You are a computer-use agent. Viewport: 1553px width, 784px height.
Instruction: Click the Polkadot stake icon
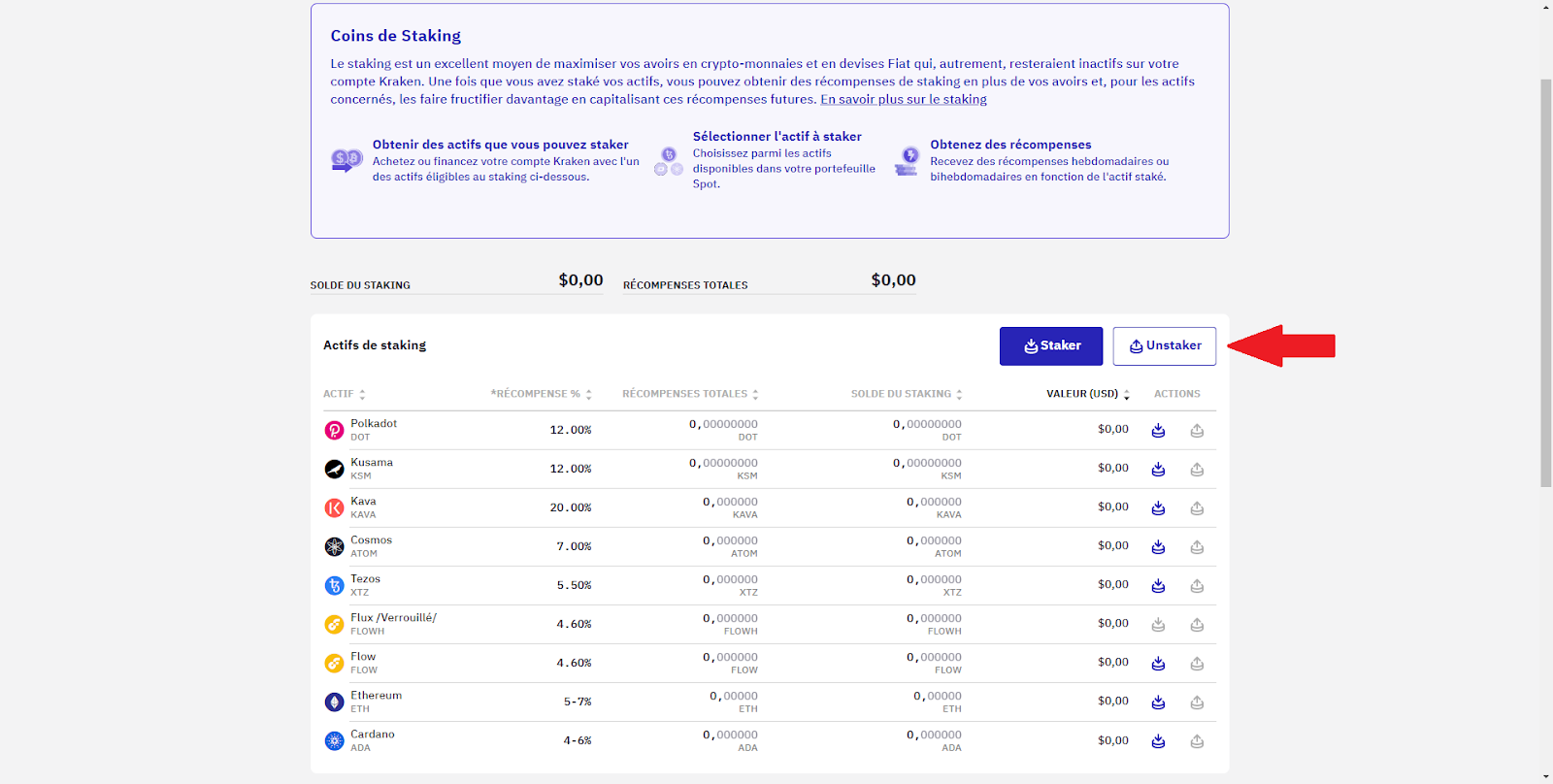[1158, 430]
